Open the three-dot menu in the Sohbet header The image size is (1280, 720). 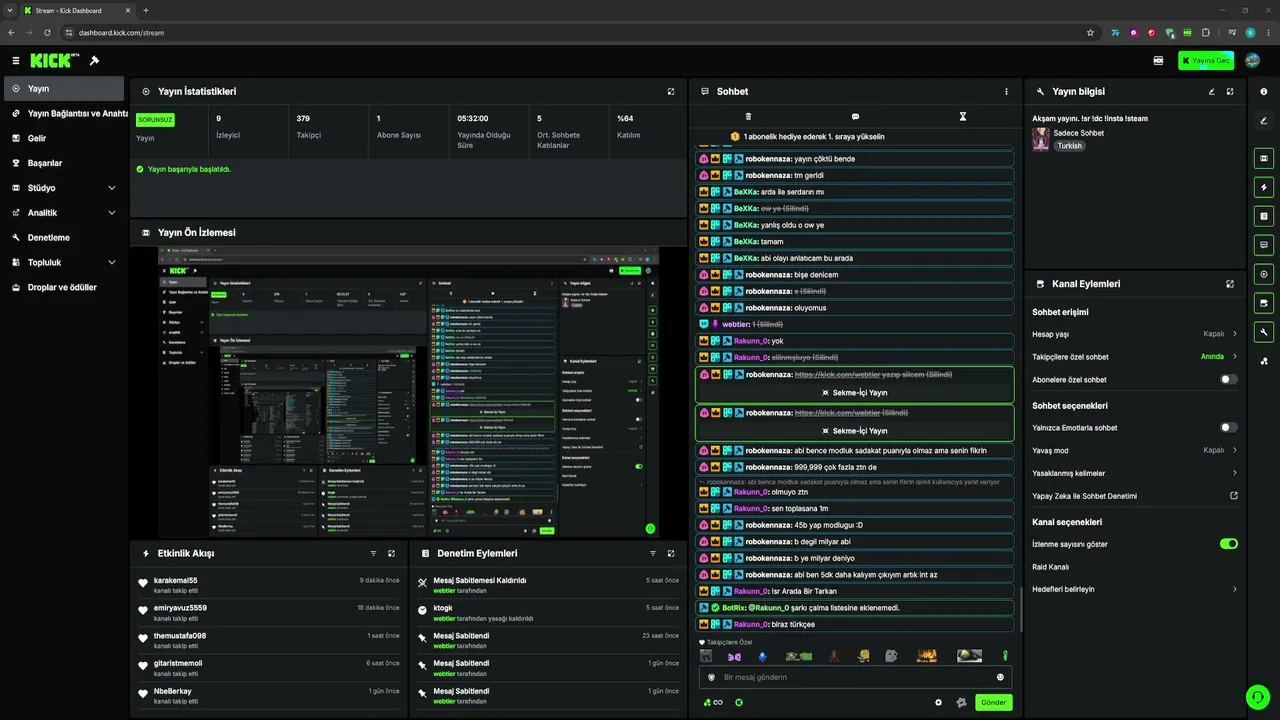tap(1006, 92)
